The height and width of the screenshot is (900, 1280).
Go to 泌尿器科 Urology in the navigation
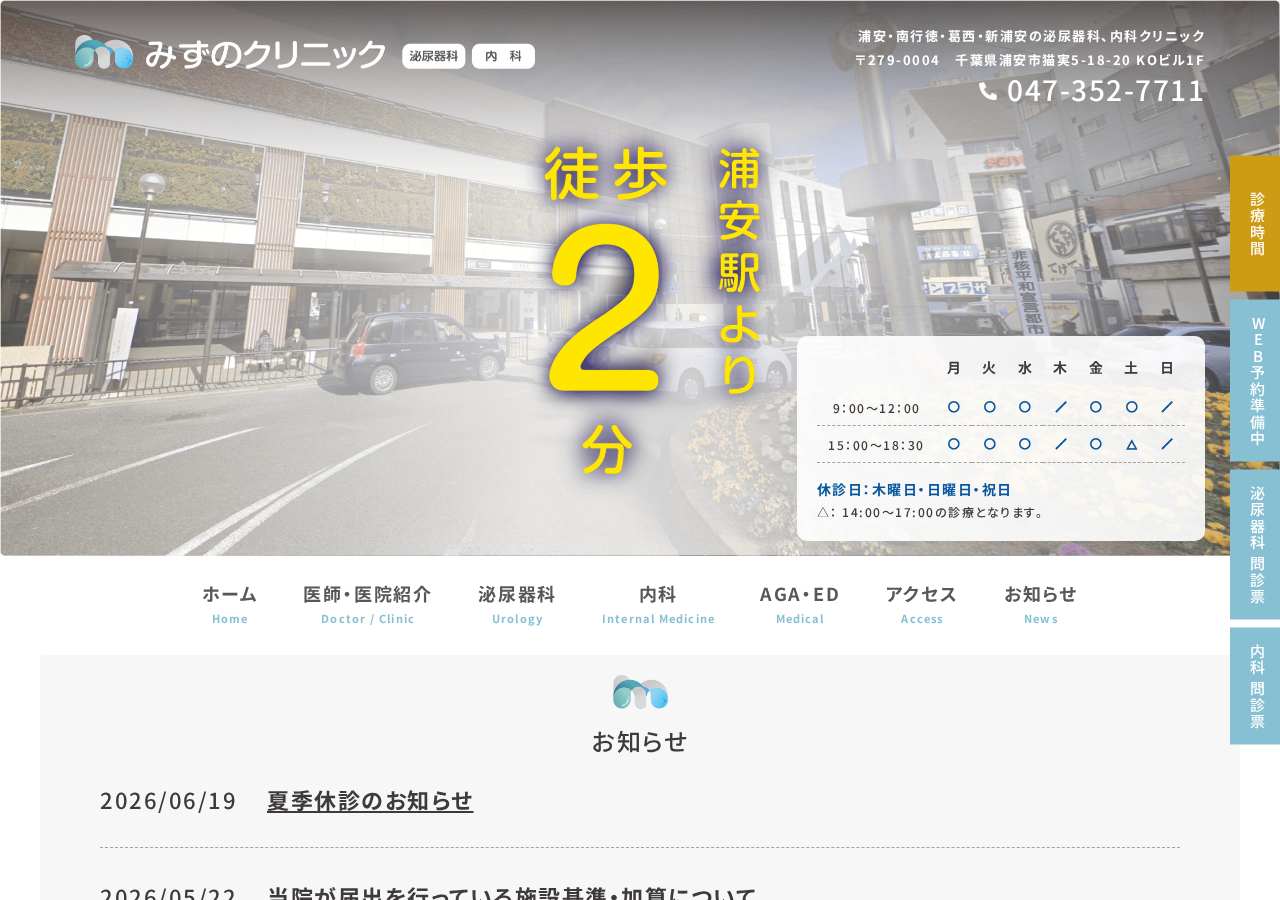[x=517, y=604]
